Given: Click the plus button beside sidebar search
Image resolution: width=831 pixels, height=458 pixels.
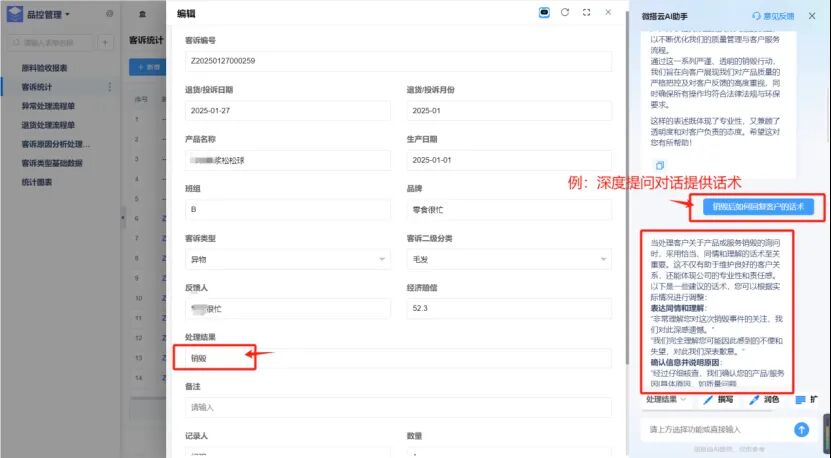Looking at the screenshot, I should click(105, 42).
